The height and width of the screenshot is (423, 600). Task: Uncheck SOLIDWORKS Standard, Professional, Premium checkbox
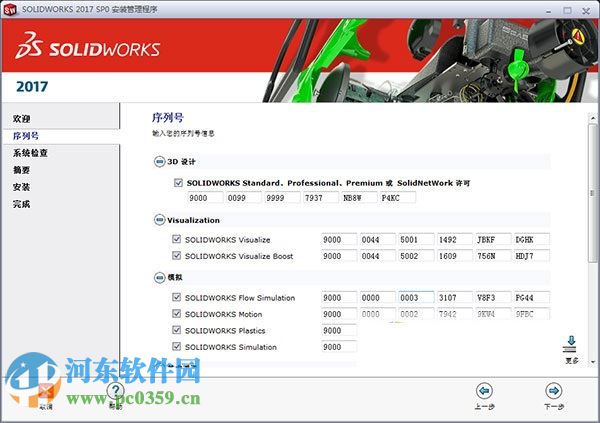point(178,183)
